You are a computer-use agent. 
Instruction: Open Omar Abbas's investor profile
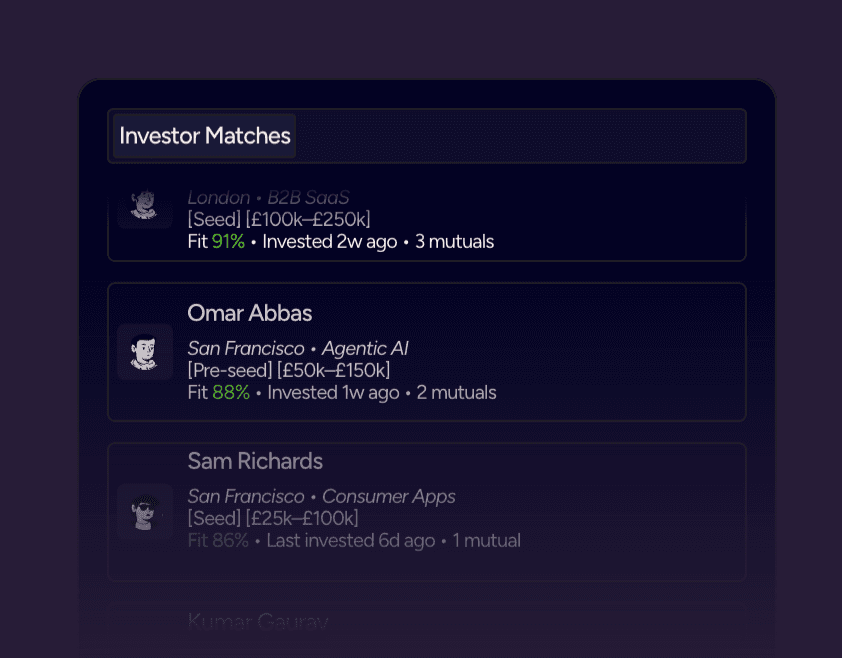pos(249,313)
